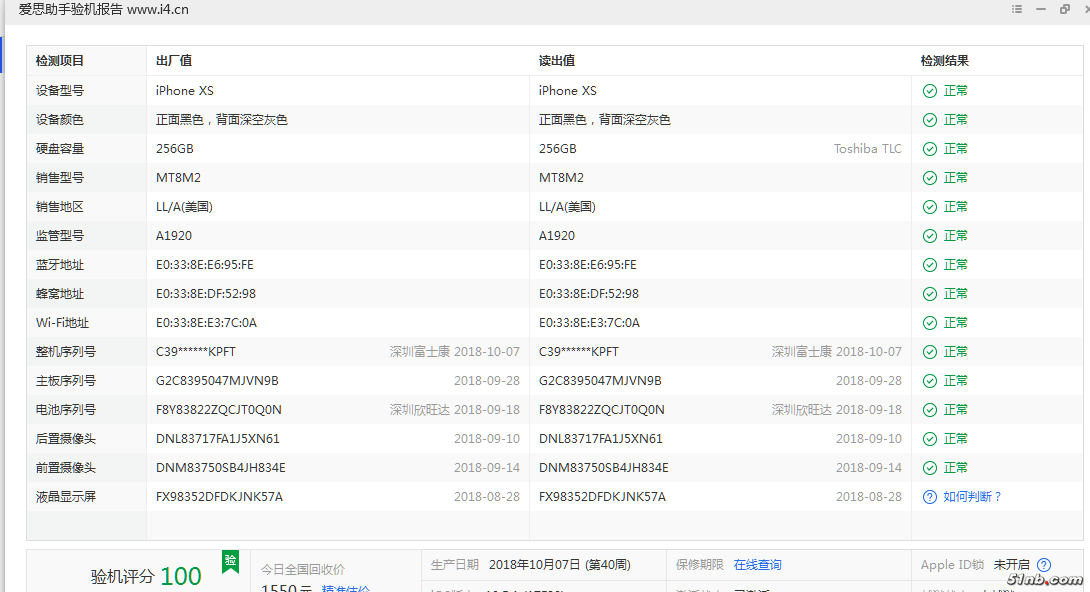Click the 验机评分 100 score
This screenshot has width=1090, height=592.
146,576
